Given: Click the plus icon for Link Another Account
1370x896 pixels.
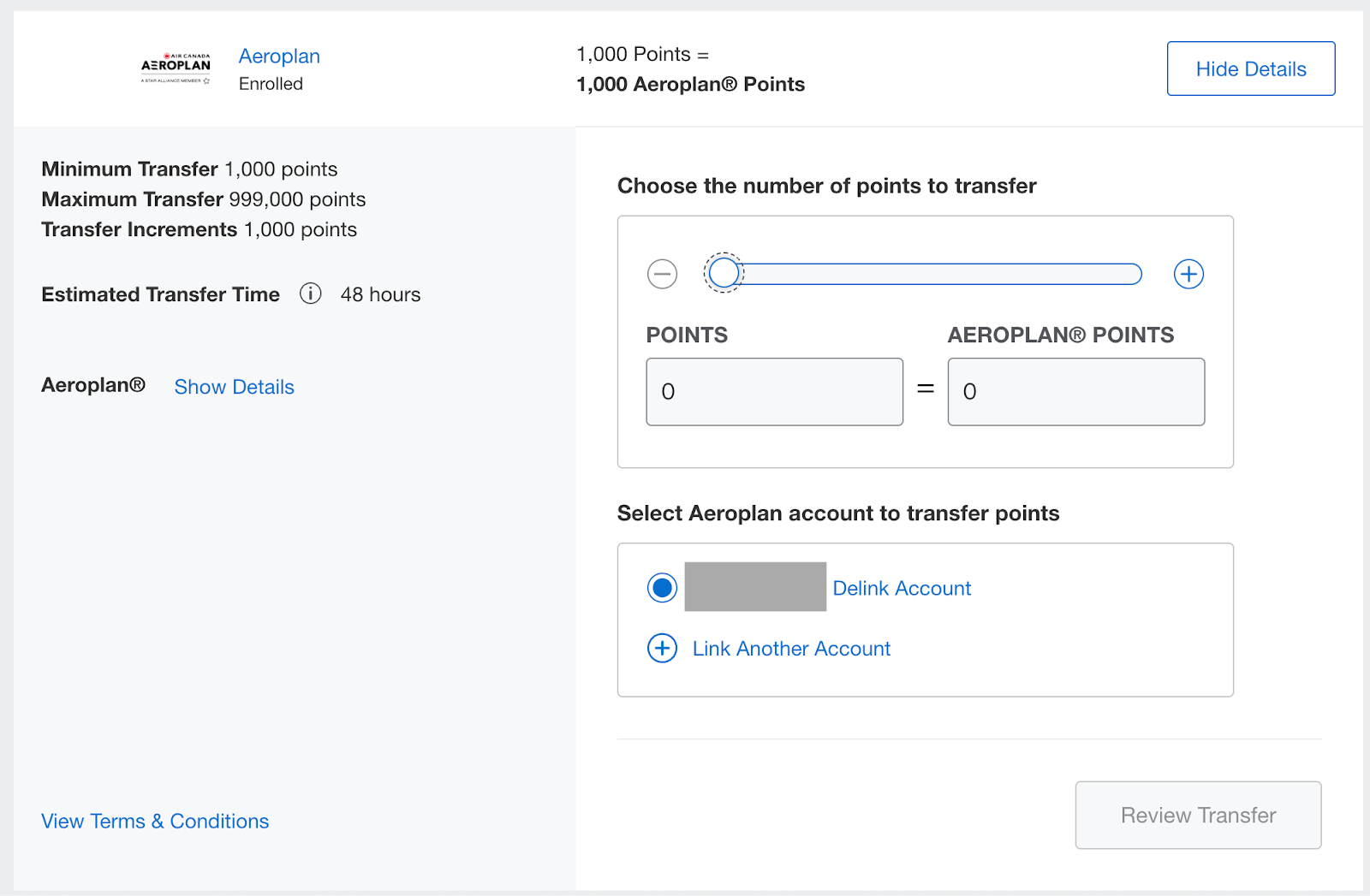Looking at the screenshot, I should [x=662, y=648].
